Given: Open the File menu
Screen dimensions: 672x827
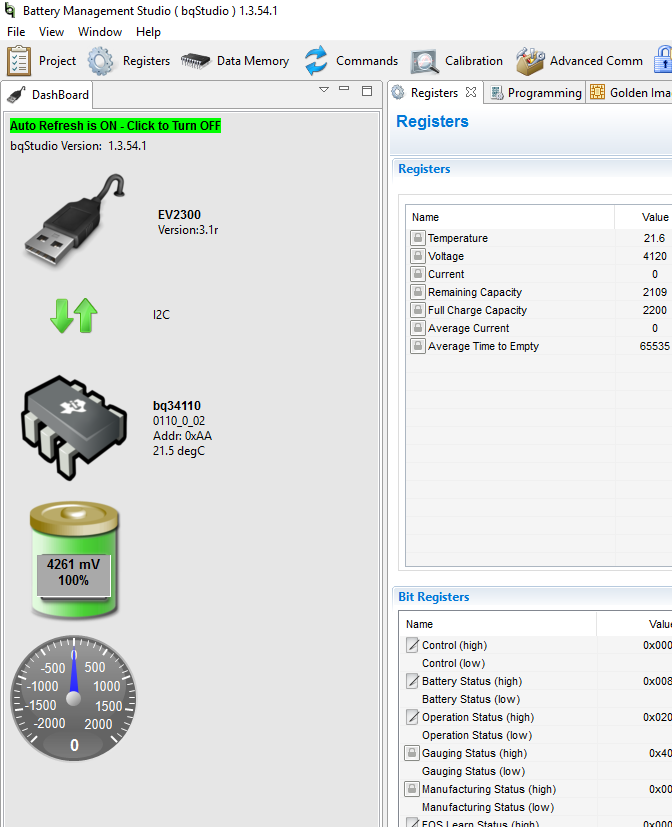Looking at the screenshot, I should pyautogui.click(x=16, y=32).
